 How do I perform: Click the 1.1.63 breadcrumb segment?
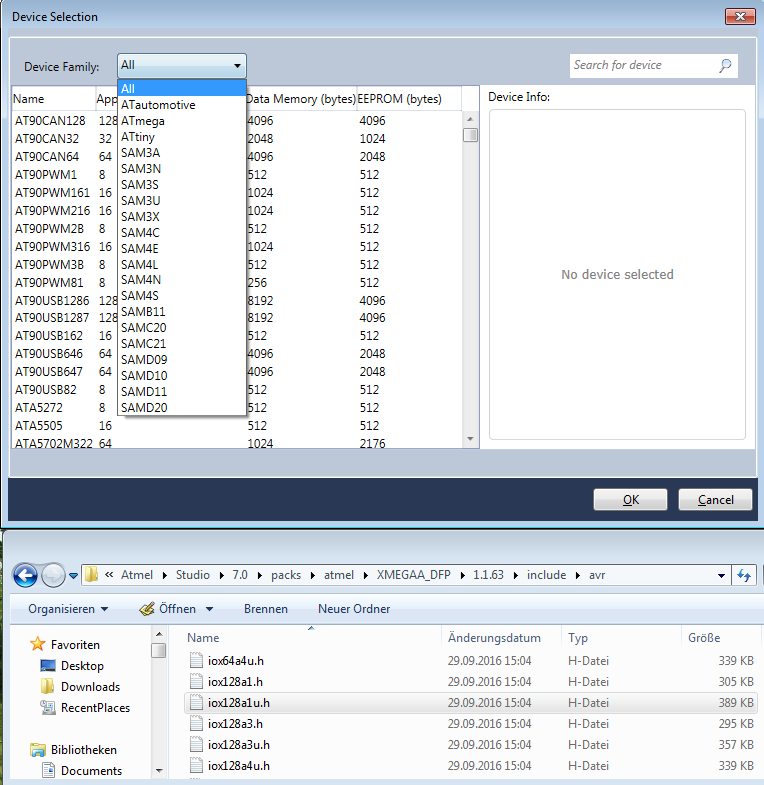pyautogui.click(x=488, y=575)
